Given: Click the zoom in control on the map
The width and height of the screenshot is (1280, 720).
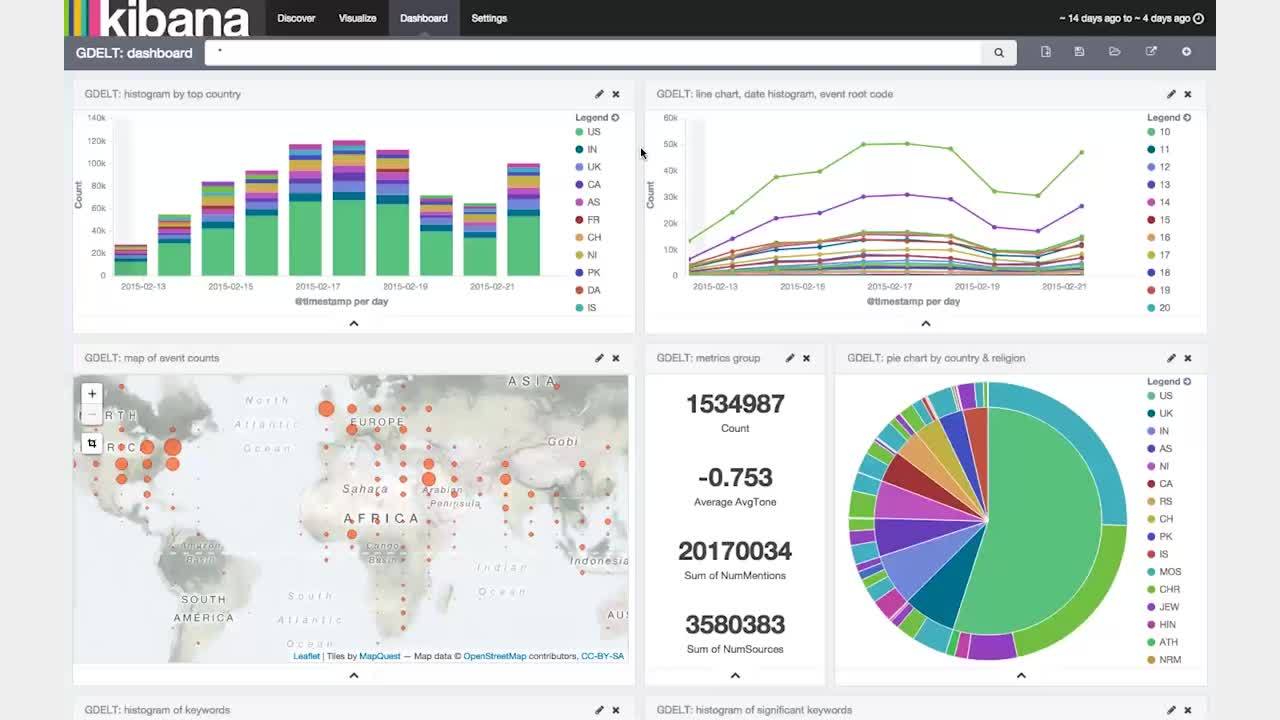Looking at the screenshot, I should 91,393.
